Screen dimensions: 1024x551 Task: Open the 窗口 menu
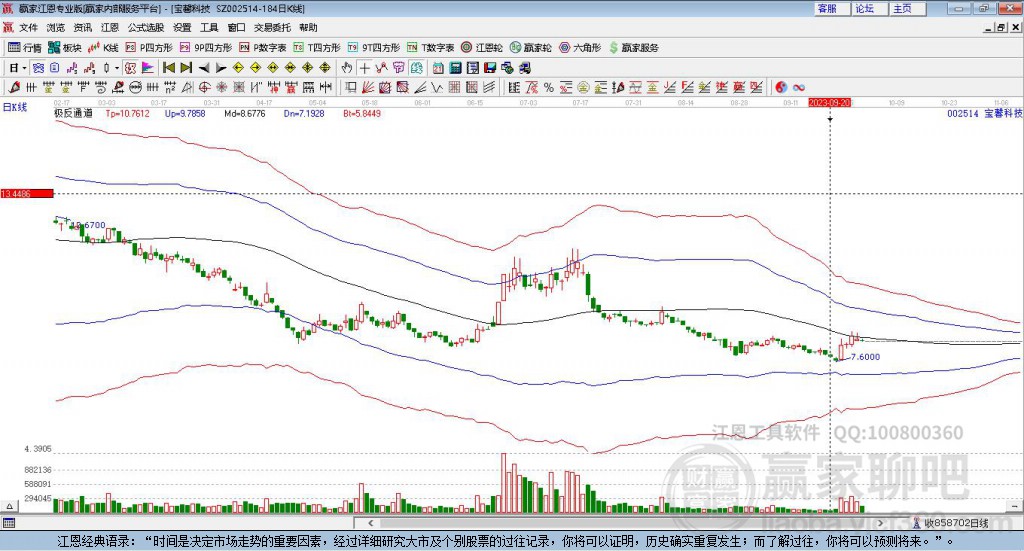[x=236, y=27]
